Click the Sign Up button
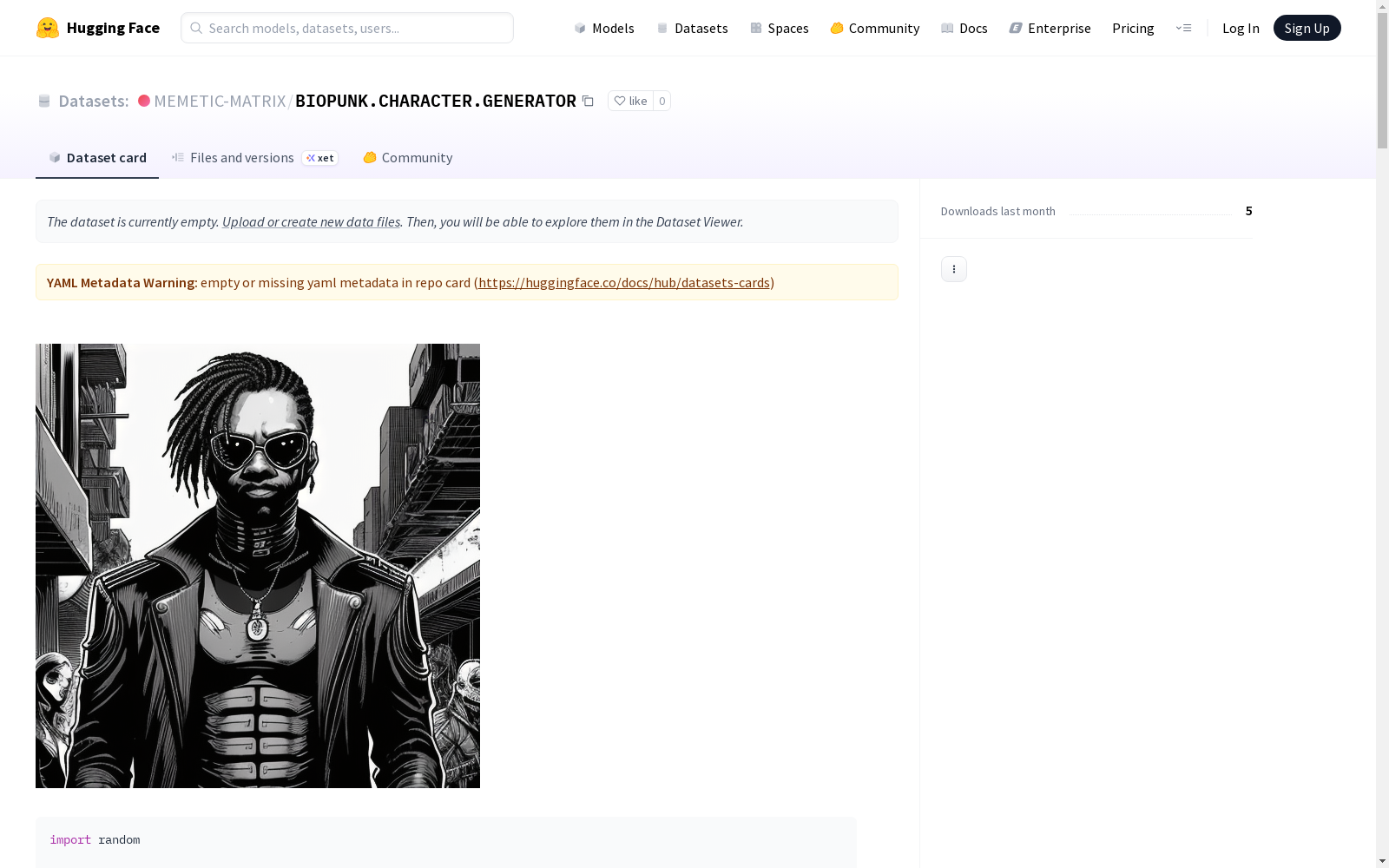Viewport: 1389px width, 868px height. pyautogui.click(x=1307, y=28)
